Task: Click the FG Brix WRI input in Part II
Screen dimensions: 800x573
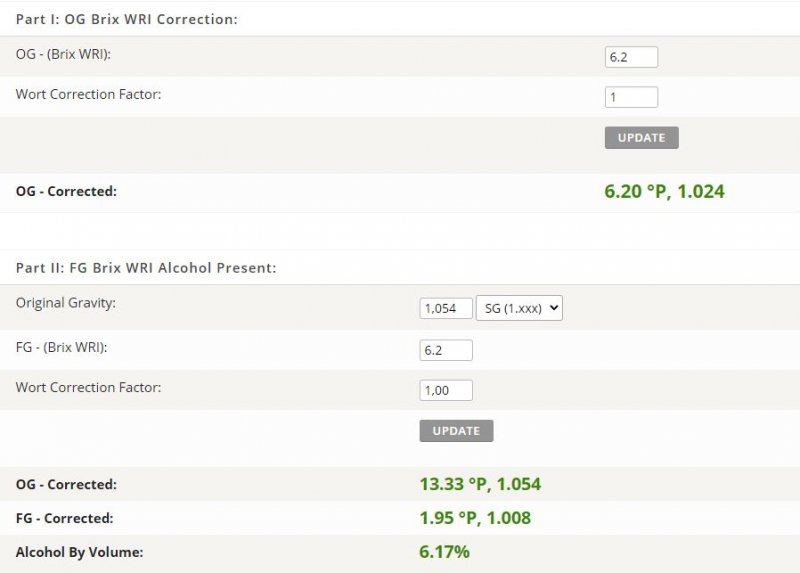Action: pos(446,350)
